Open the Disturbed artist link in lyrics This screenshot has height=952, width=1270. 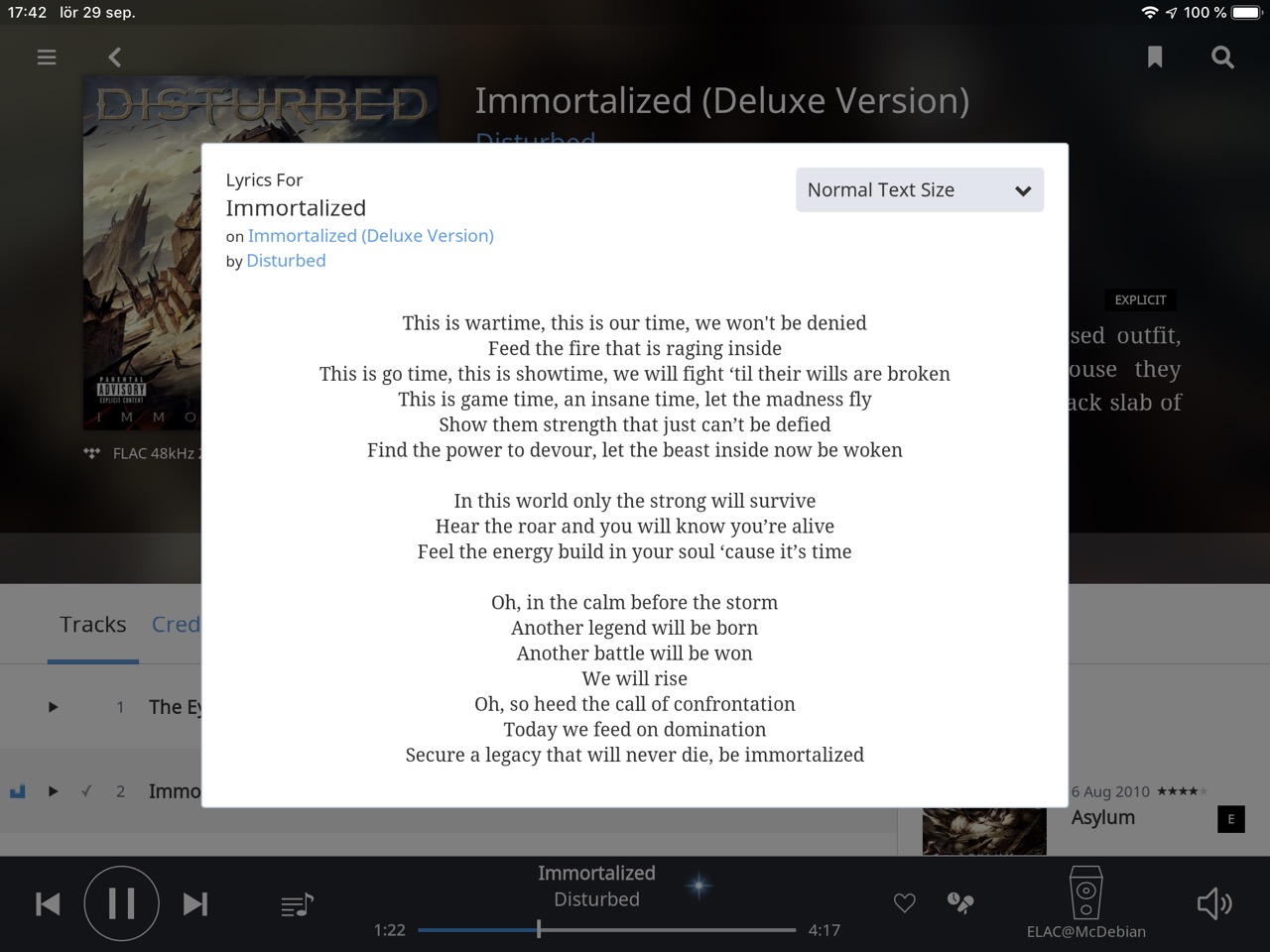[x=286, y=261]
